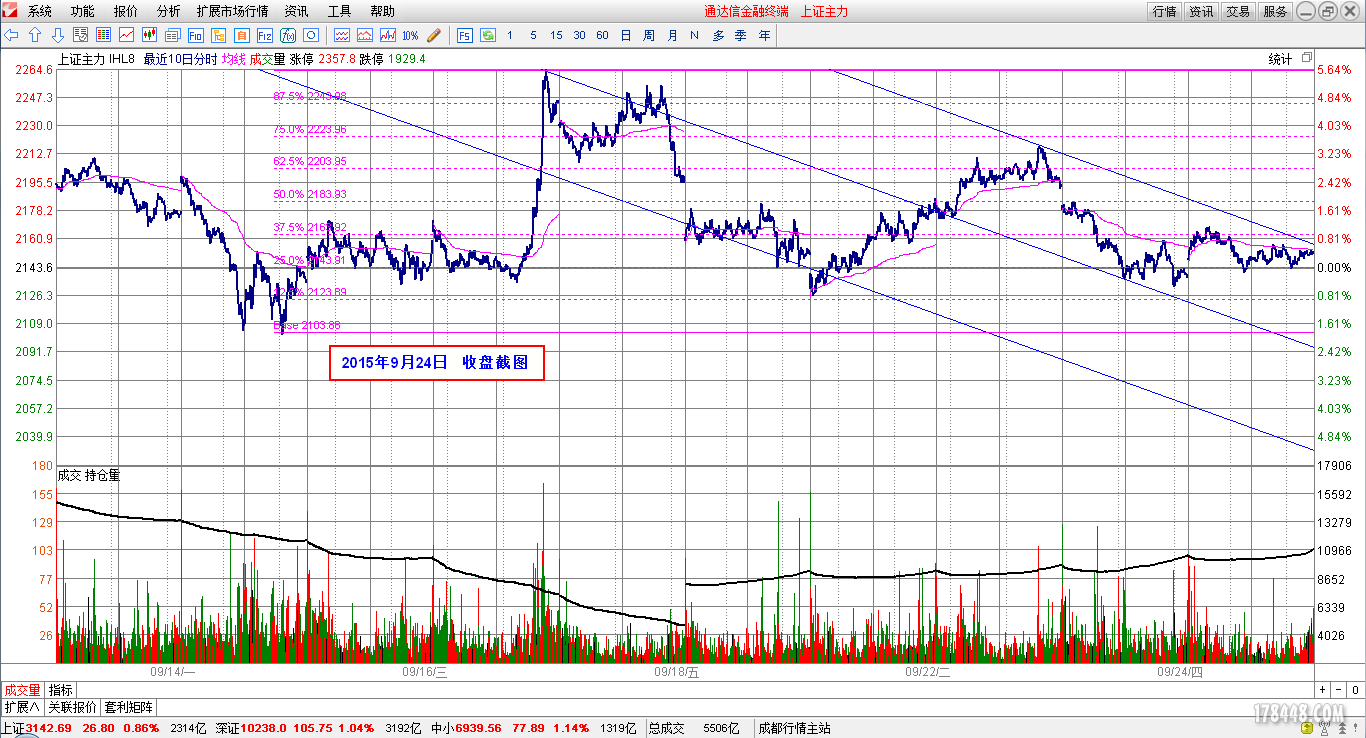Screen dimensions: 1366x738
Task: Click the restore icon beside 统计
Action: click(1306, 58)
